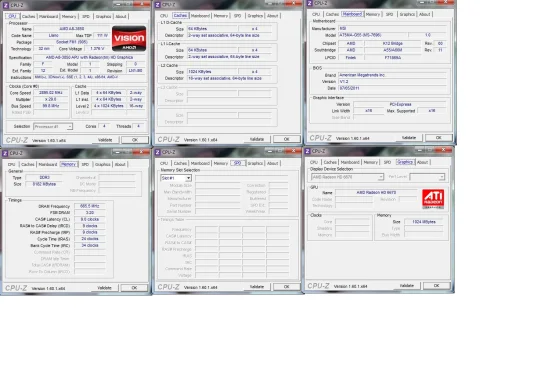559x384 pixels.
Task: Select Graphics tab in the Mainboard-tab window
Action: pos(407,14)
